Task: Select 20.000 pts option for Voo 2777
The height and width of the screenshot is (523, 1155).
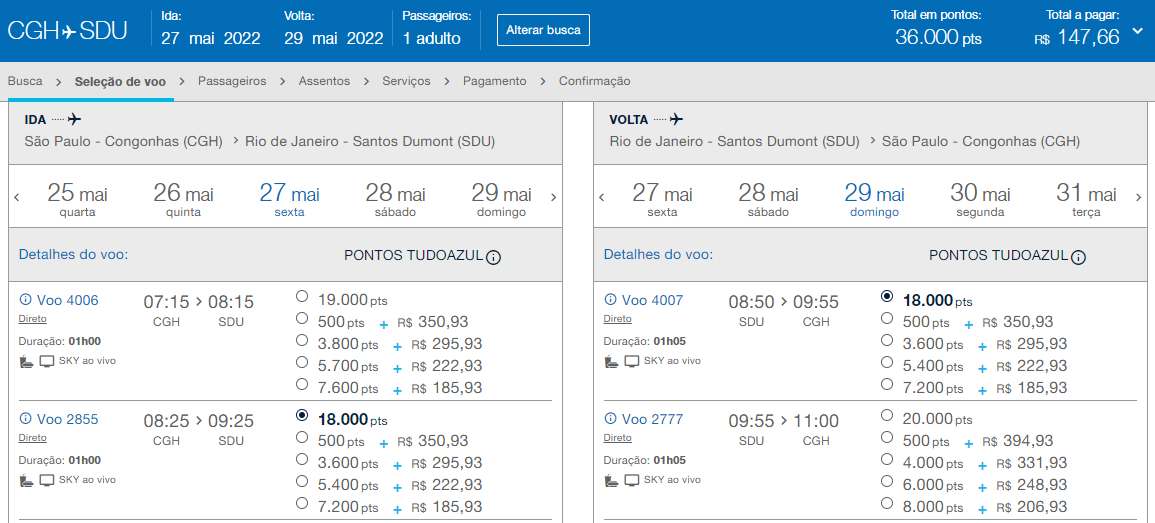Action: point(887,415)
